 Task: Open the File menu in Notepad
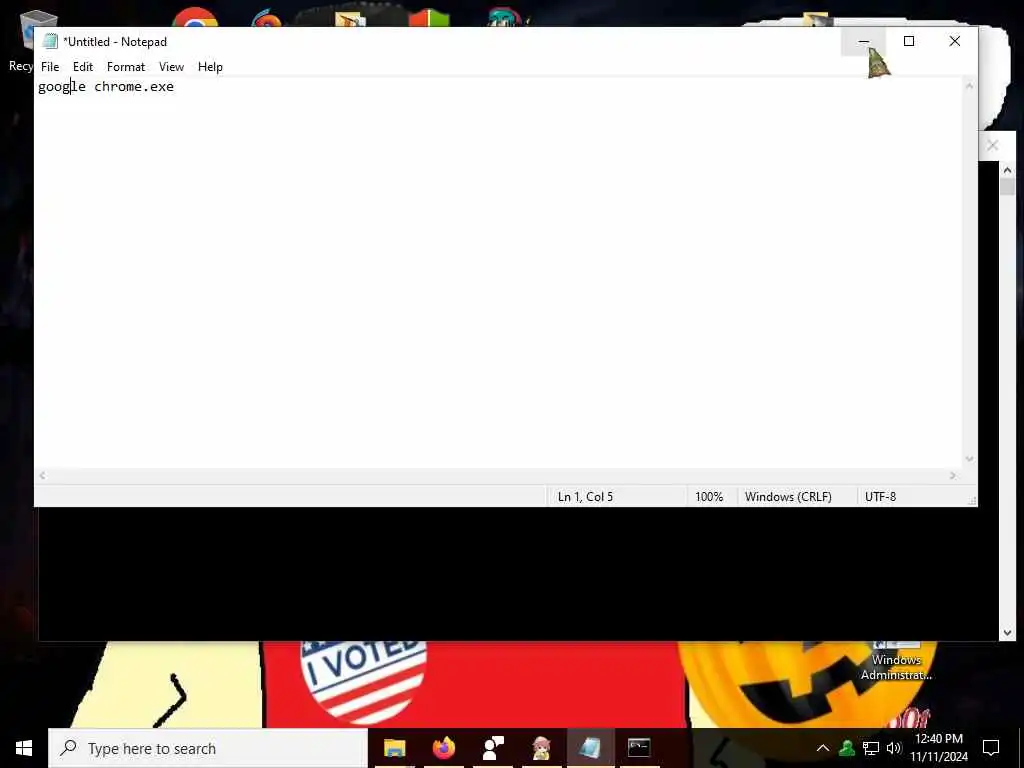coord(50,67)
